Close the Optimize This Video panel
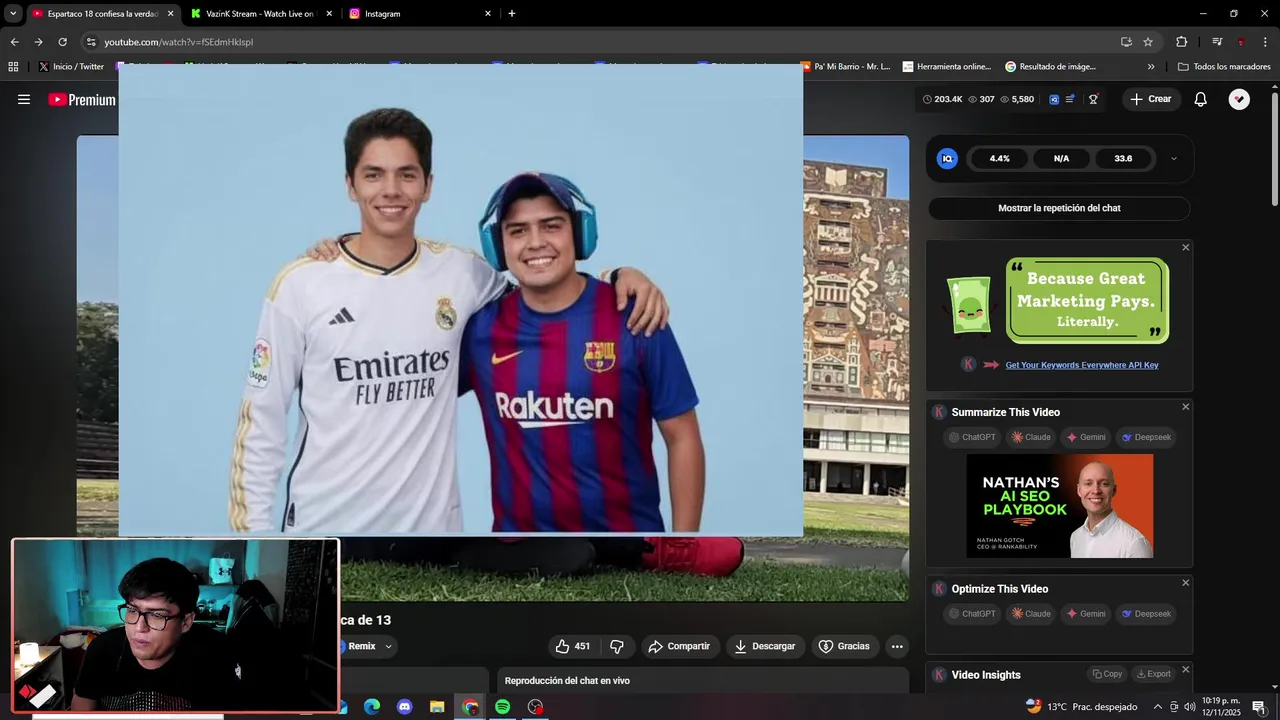 point(1186,583)
